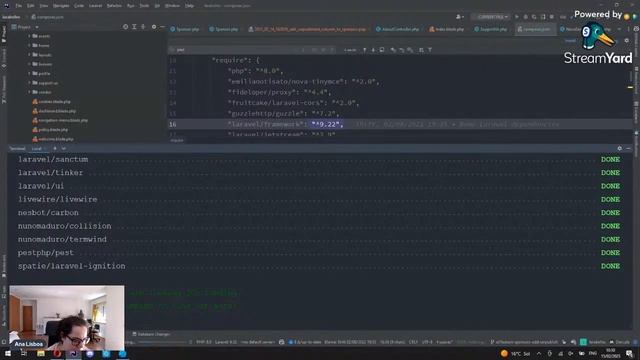The height and width of the screenshot is (360, 640).
Task: Click the "require" key in composer.json
Action: [x=229, y=60]
